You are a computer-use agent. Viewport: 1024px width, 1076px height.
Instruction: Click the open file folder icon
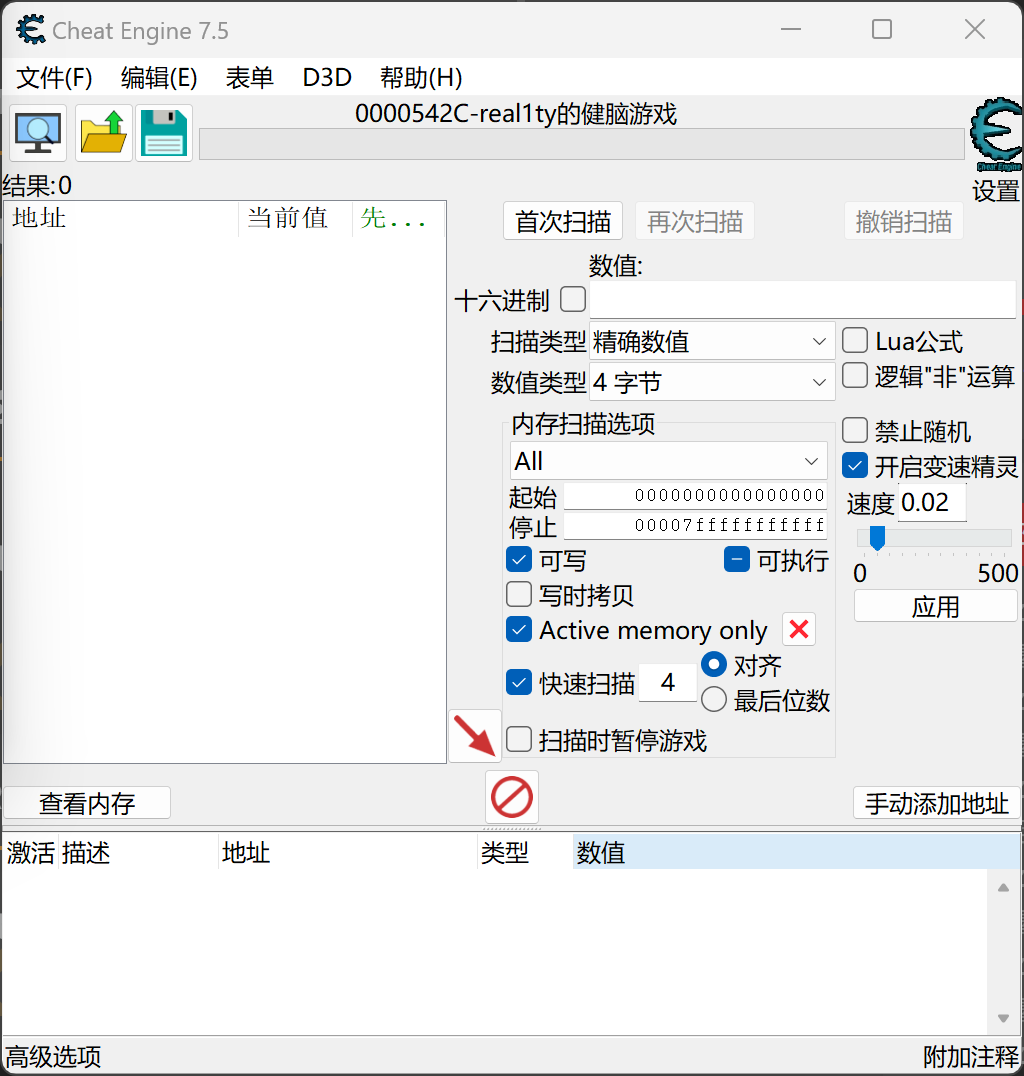tap(103, 133)
